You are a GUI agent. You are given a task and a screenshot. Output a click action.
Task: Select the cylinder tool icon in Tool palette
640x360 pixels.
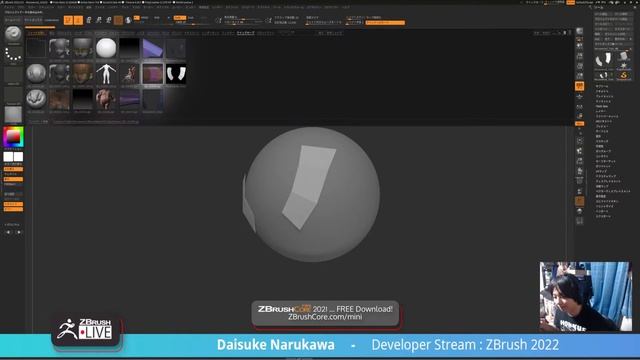pyautogui.click(x=623, y=56)
